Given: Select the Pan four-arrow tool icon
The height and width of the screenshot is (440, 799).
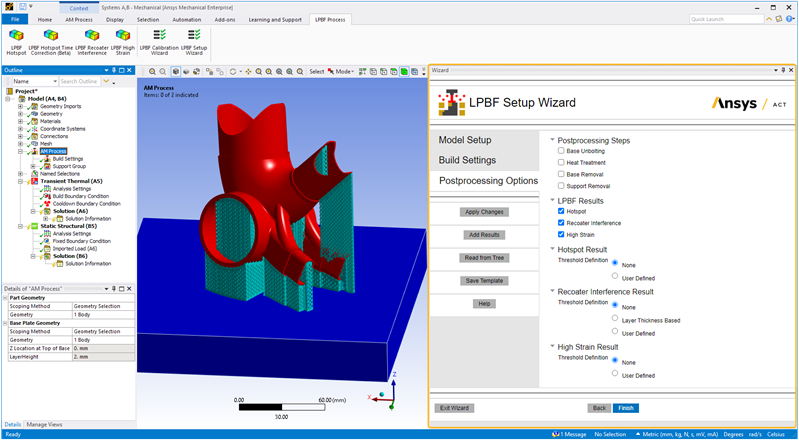Looking at the screenshot, I should point(248,72).
